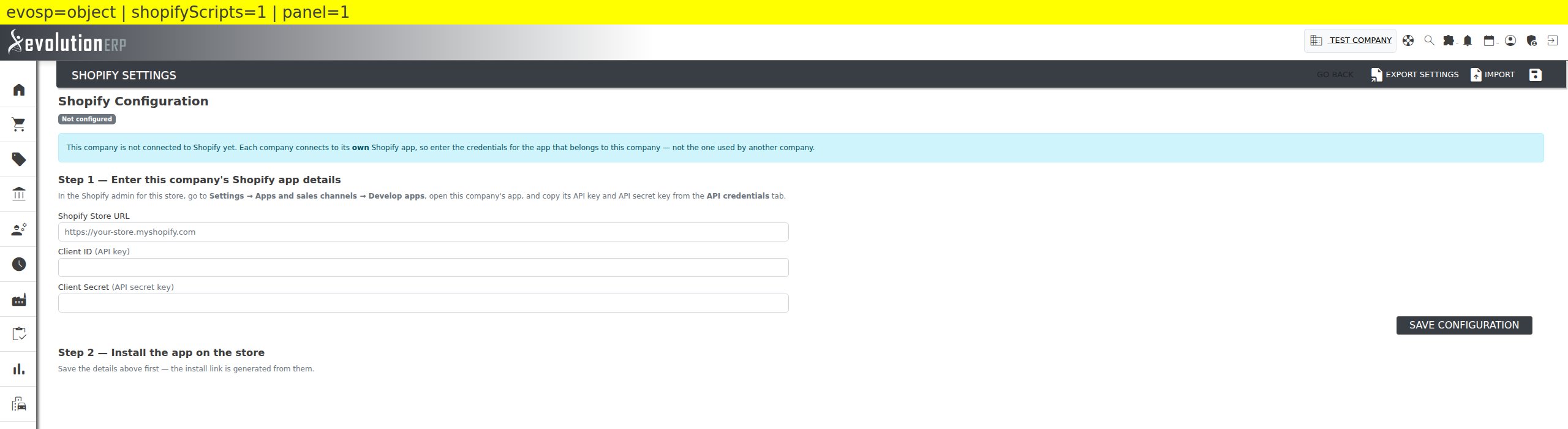Open the bank building sidebar module
1568x429 pixels.
pyautogui.click(x=19, y=194)
